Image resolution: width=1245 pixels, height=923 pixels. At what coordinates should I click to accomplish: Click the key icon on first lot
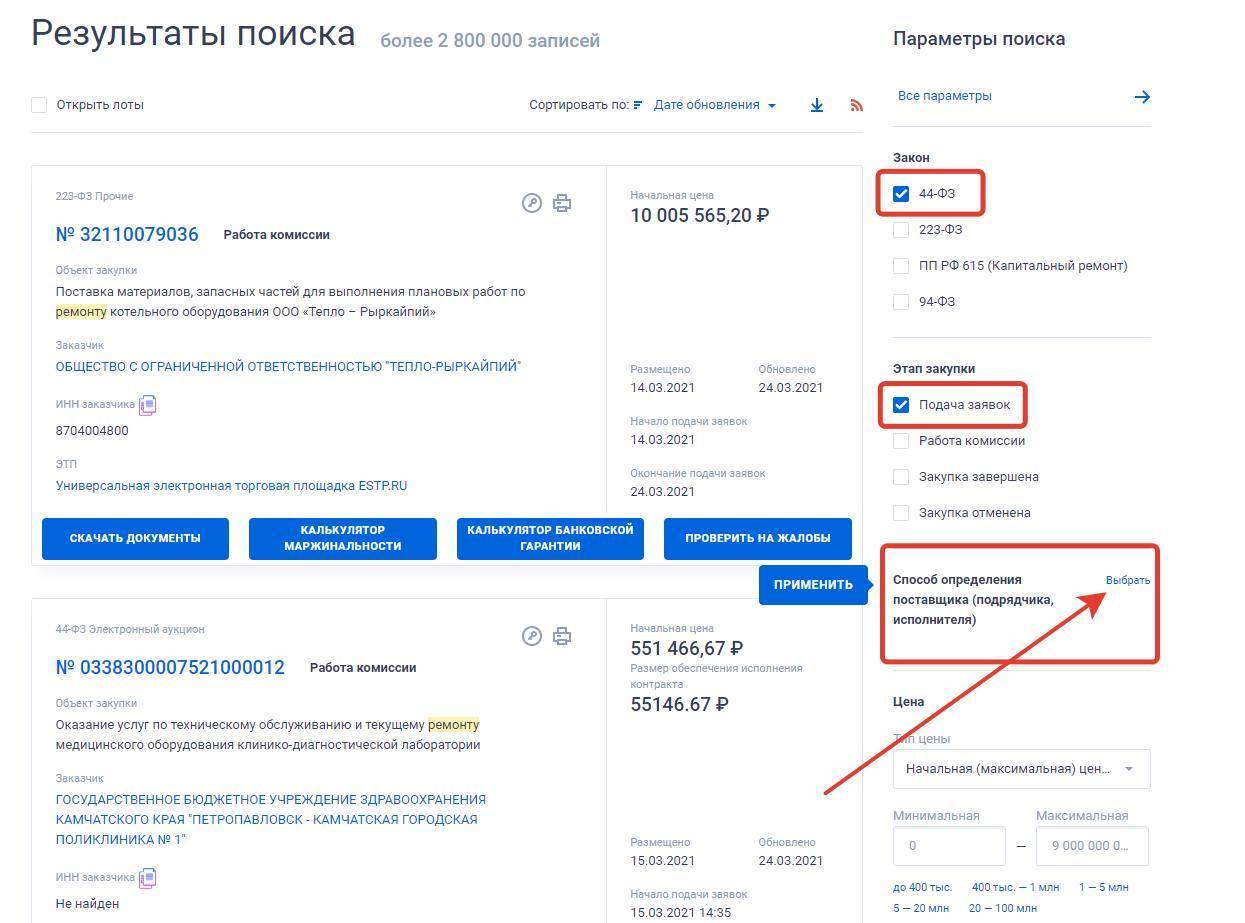pos(532,203)
